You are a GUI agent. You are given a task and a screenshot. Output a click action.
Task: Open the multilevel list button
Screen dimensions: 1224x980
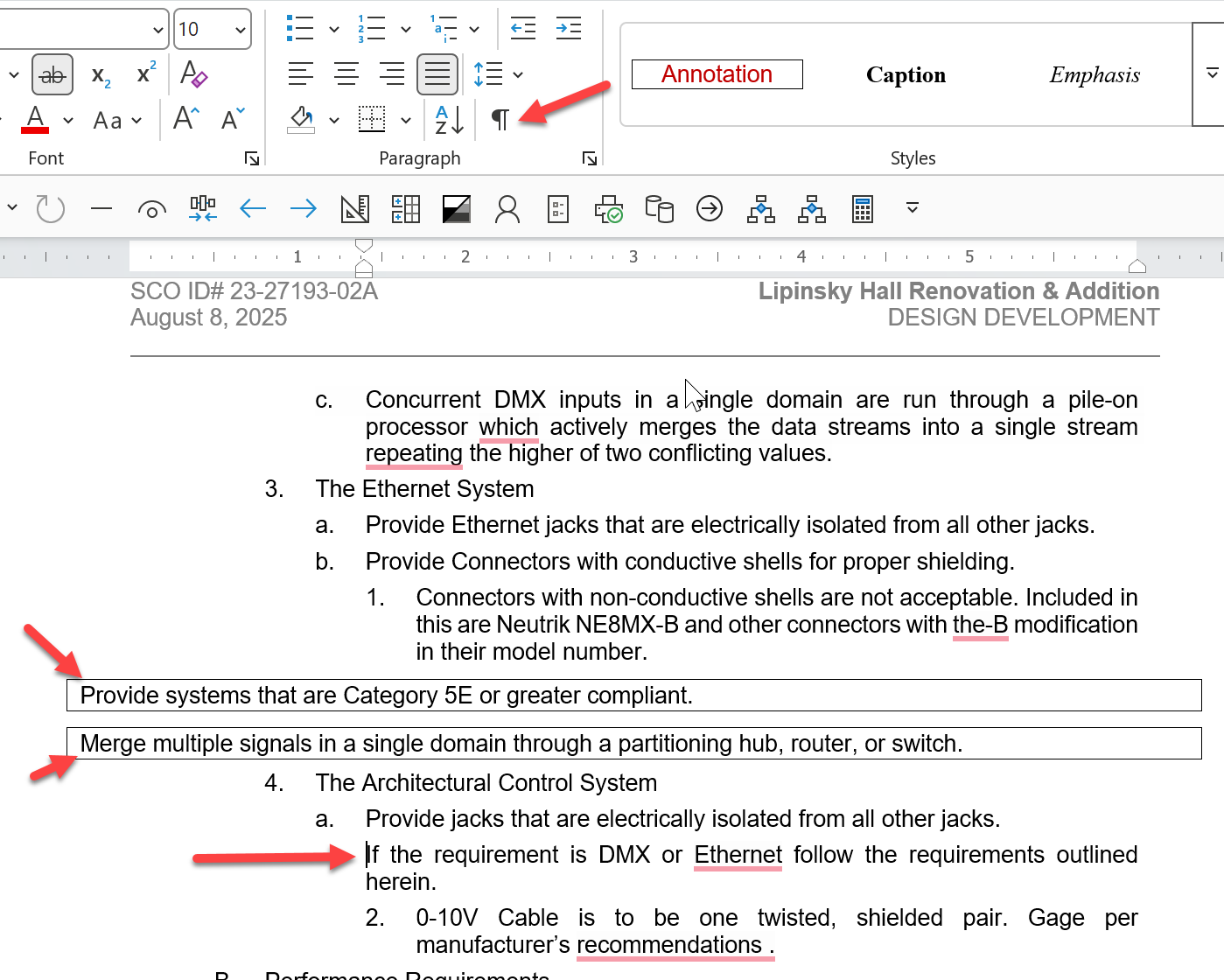(x=444, y=29)
